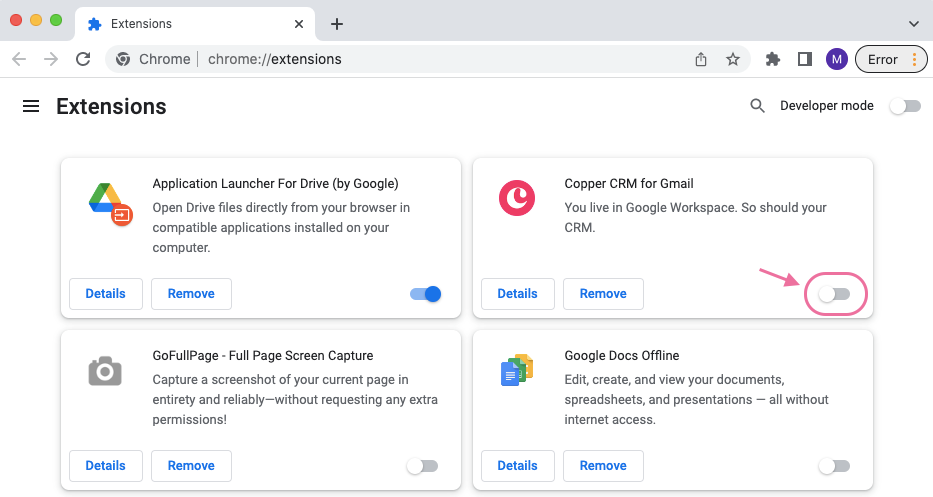This screenshot has height=497, width=933.
Task: Click the GoFullPage camera icon
Action: [105, 371]
